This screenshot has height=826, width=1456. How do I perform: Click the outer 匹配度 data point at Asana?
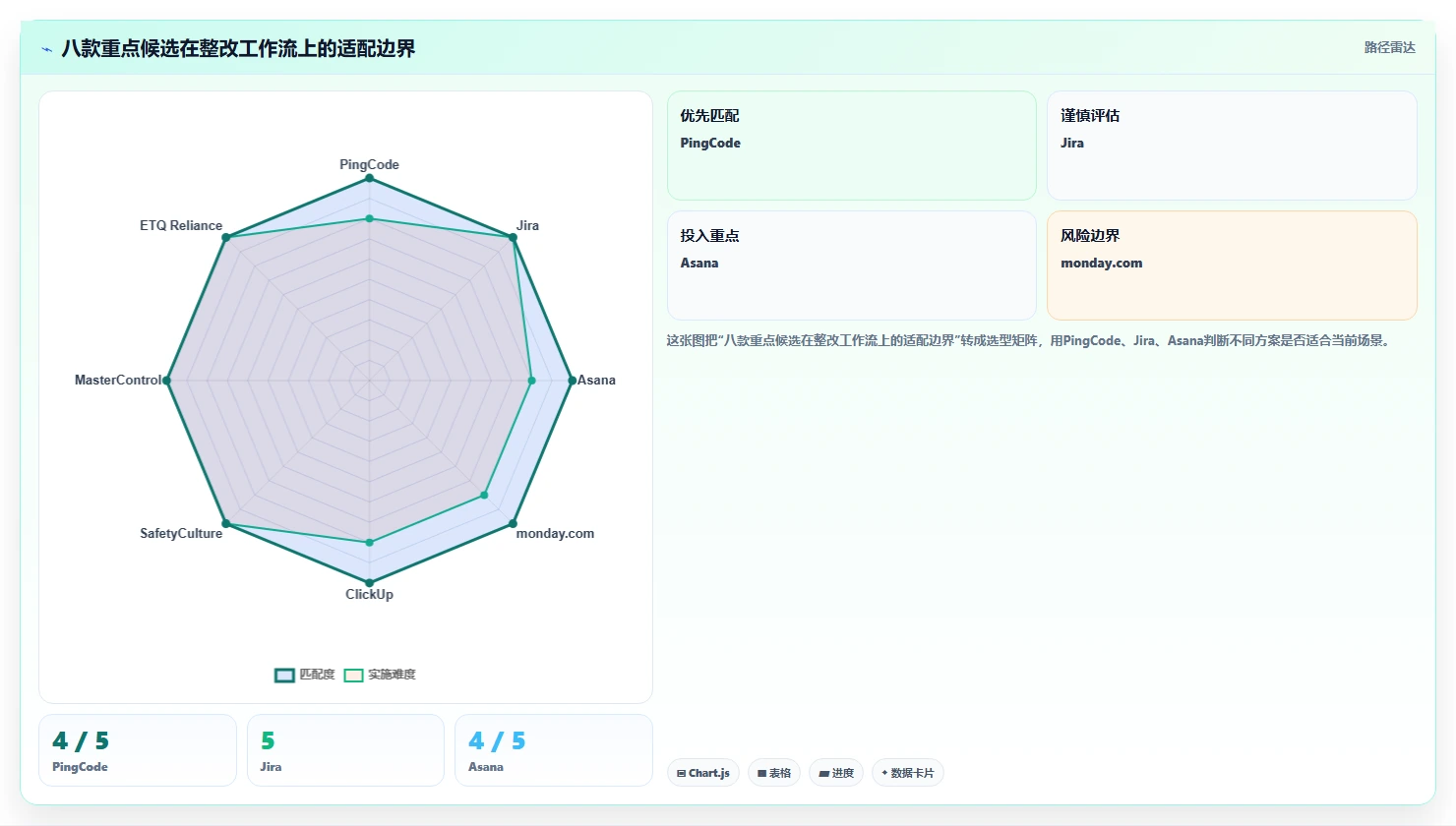572,380
